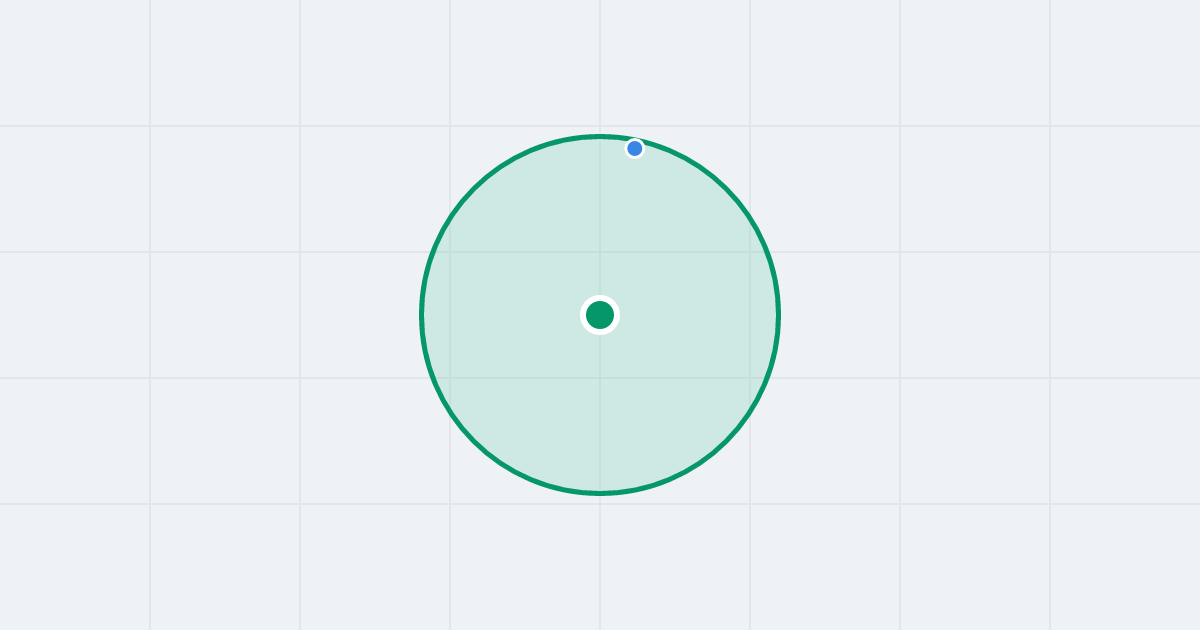The image size is (1200, 630).
Task: Select the blue radius handle on the circle's edge
Action: tap(635, 148)
